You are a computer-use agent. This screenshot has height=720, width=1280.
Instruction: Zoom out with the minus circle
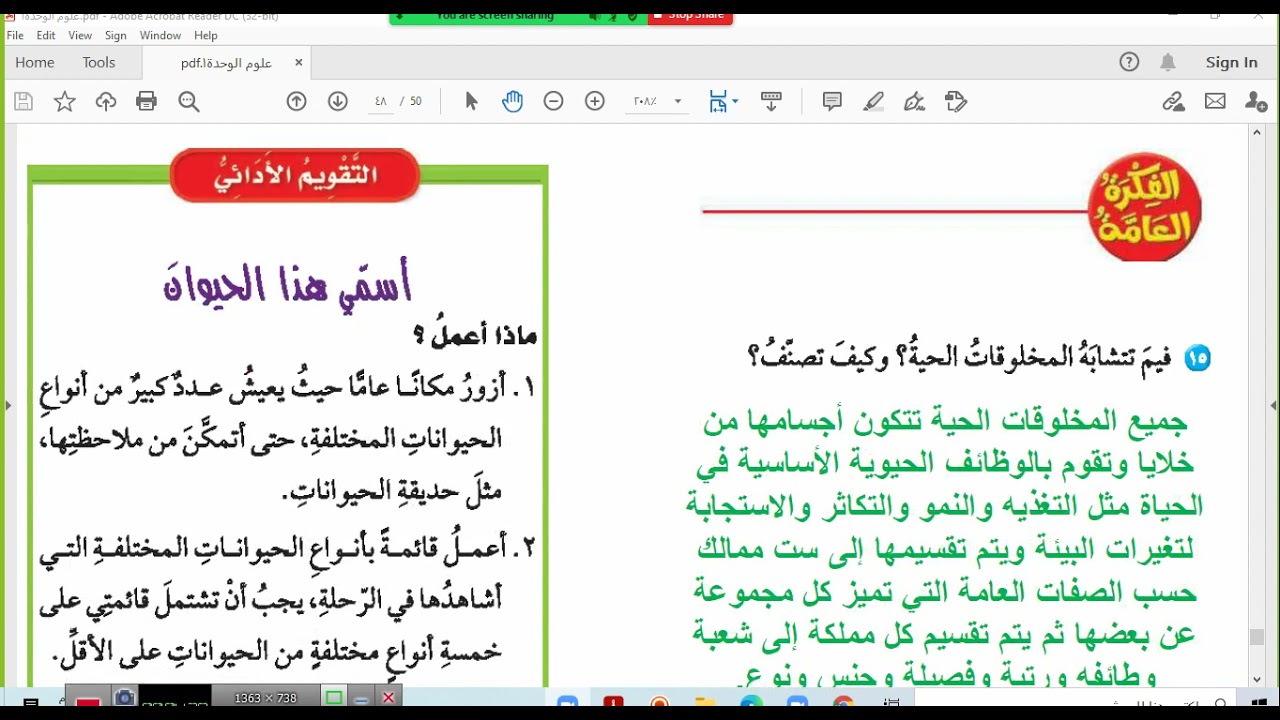click(553, 101)
